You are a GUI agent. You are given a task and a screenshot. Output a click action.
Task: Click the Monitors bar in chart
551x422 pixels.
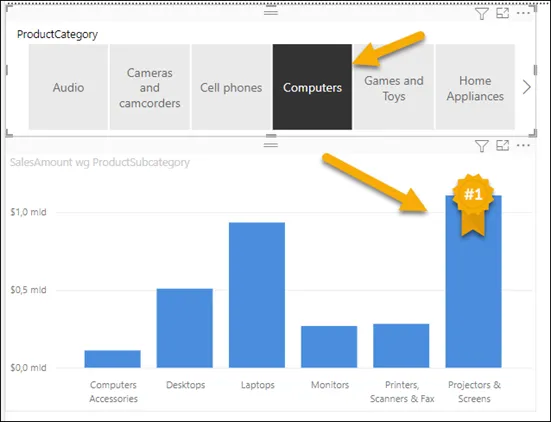pyautogui.click(x=329, y=347)
